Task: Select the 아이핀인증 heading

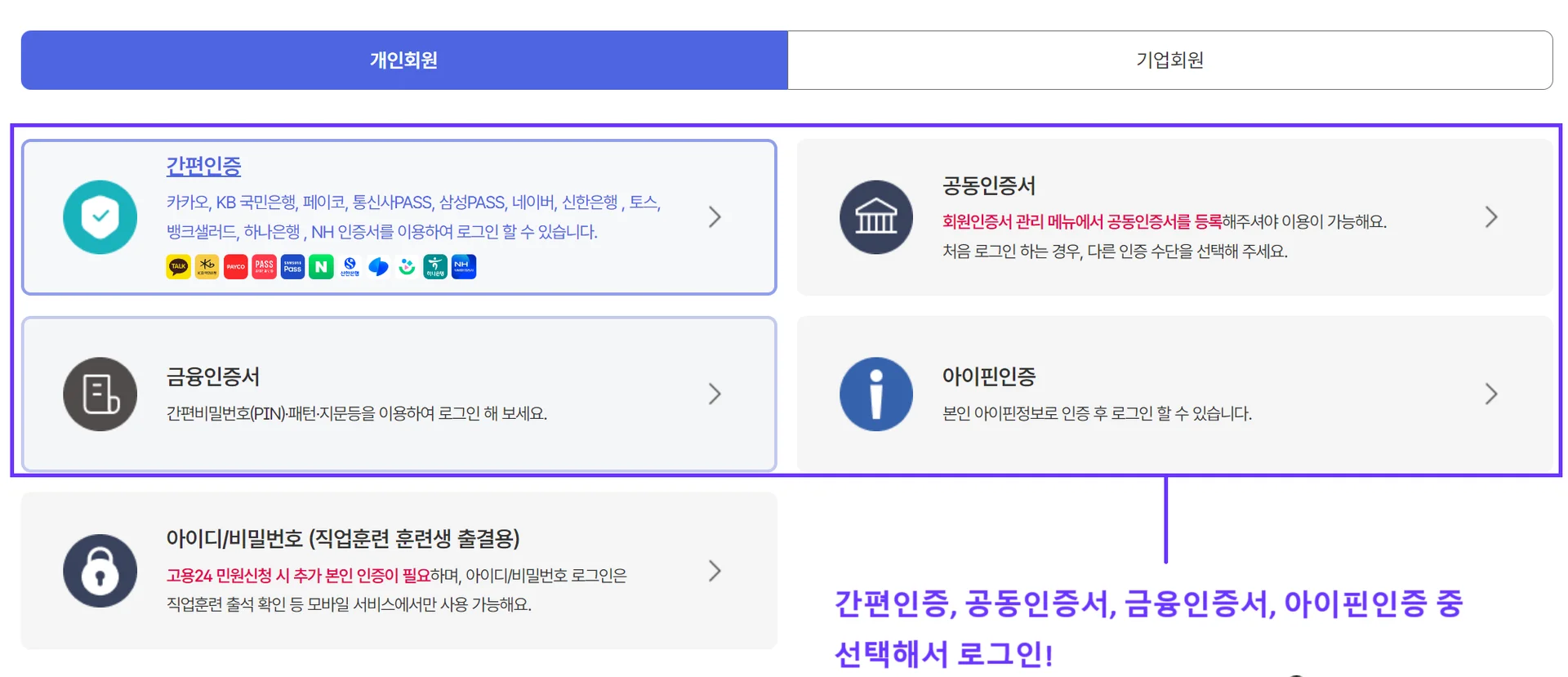Action: [989, 376]
